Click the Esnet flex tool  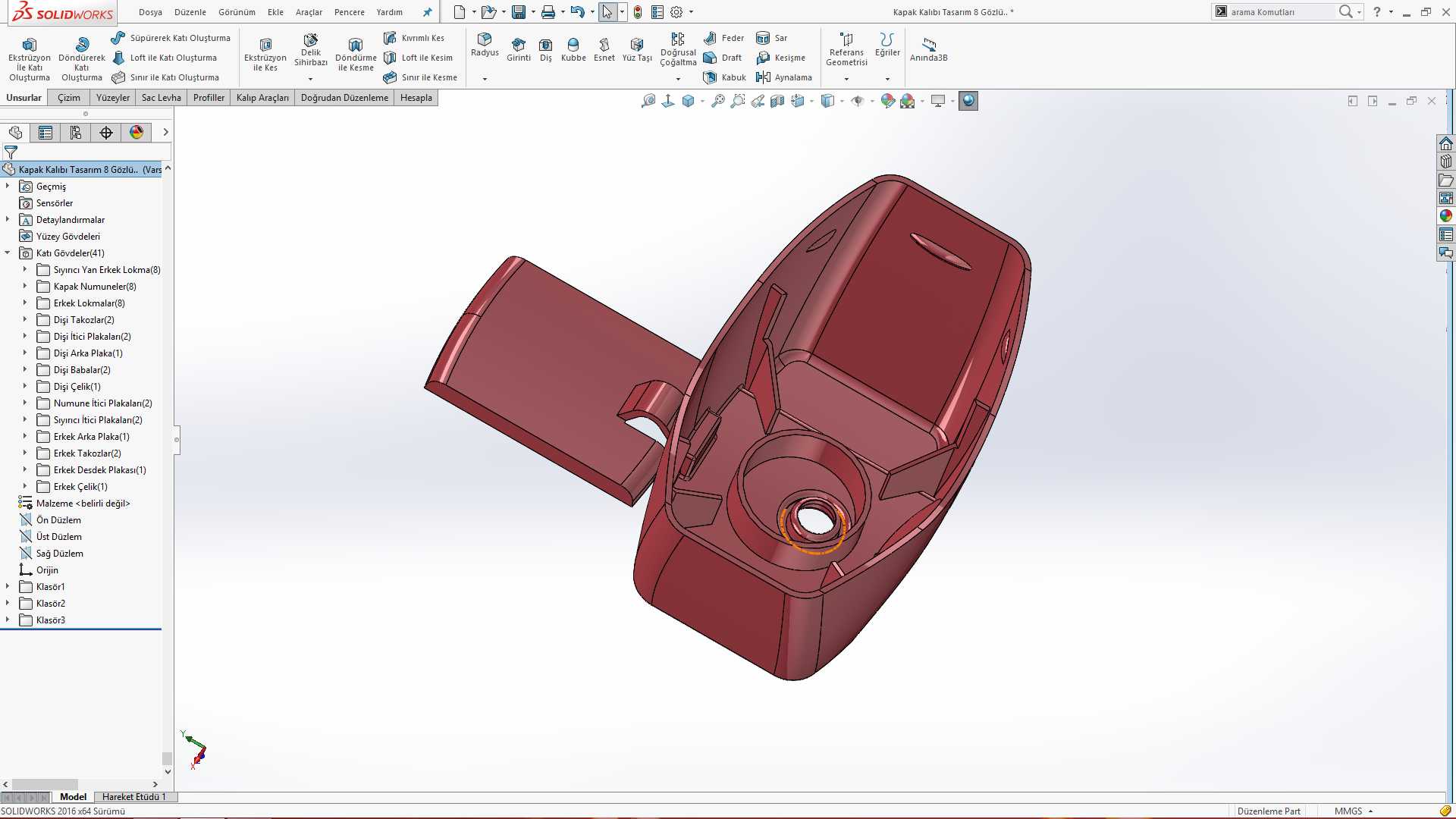point(604,50)
